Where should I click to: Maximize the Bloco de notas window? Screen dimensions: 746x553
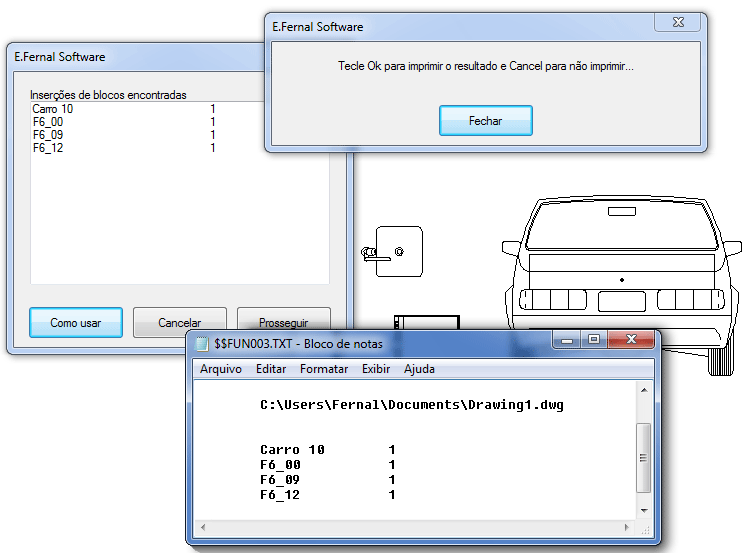tap(593, 340)
